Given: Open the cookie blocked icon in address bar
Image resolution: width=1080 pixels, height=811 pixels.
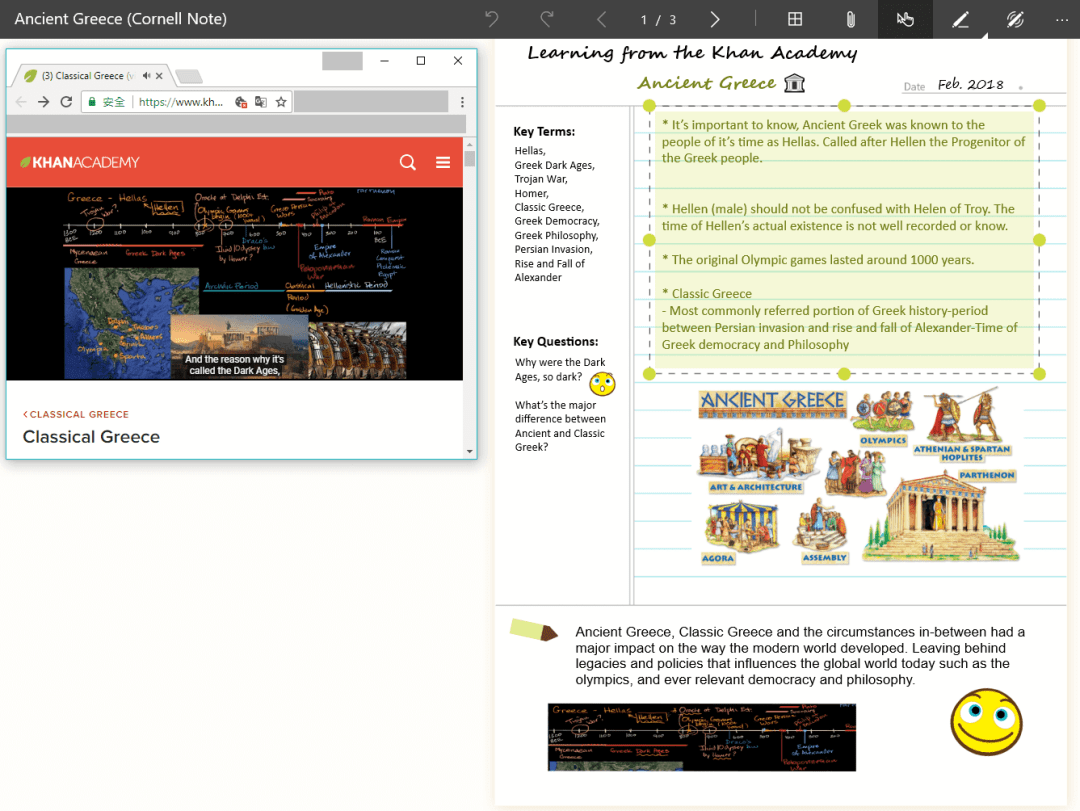Looking at the screenshot, I should [240, 102].
